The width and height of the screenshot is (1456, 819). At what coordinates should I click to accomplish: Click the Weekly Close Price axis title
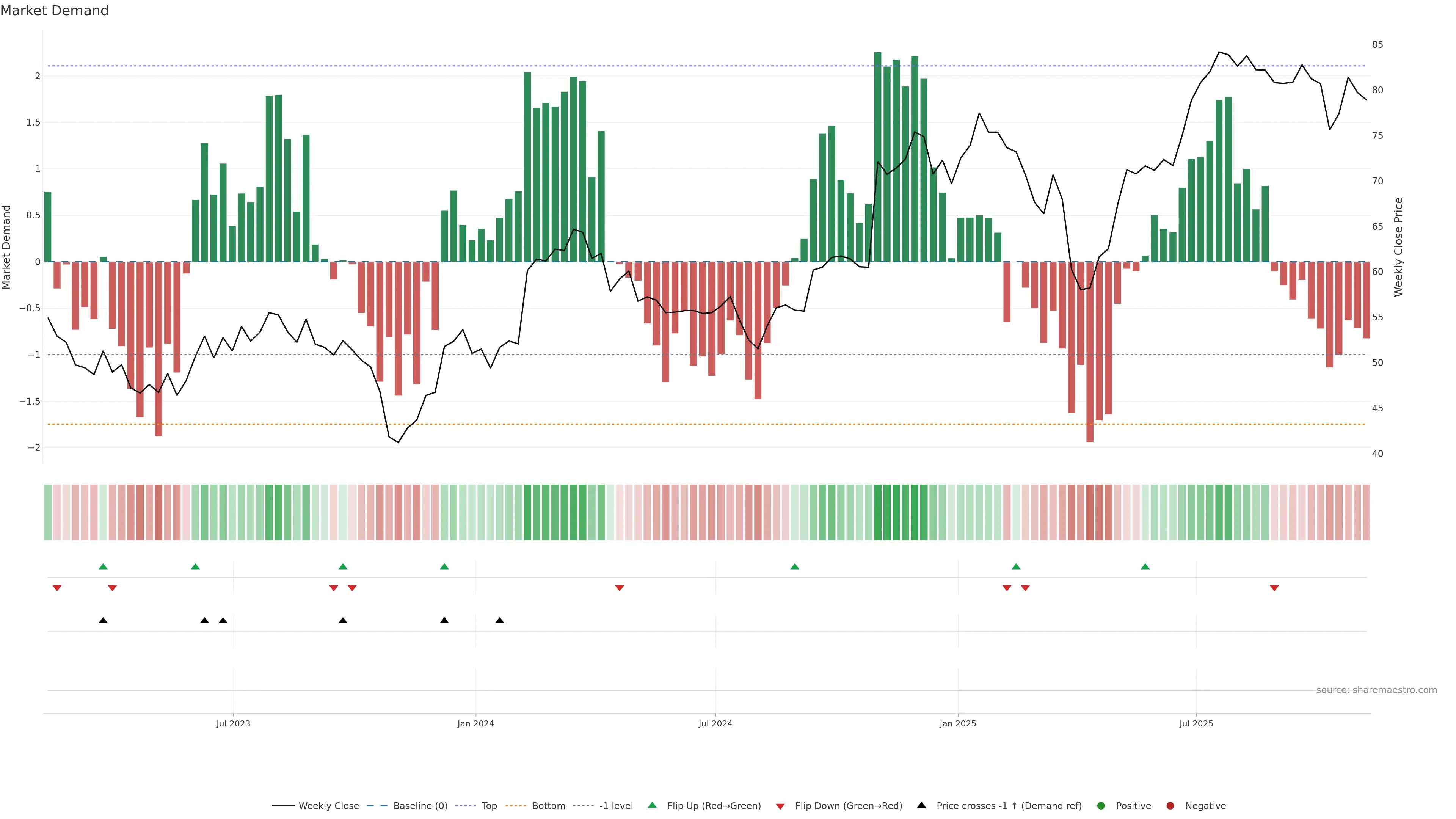(x=1398, y=247)
